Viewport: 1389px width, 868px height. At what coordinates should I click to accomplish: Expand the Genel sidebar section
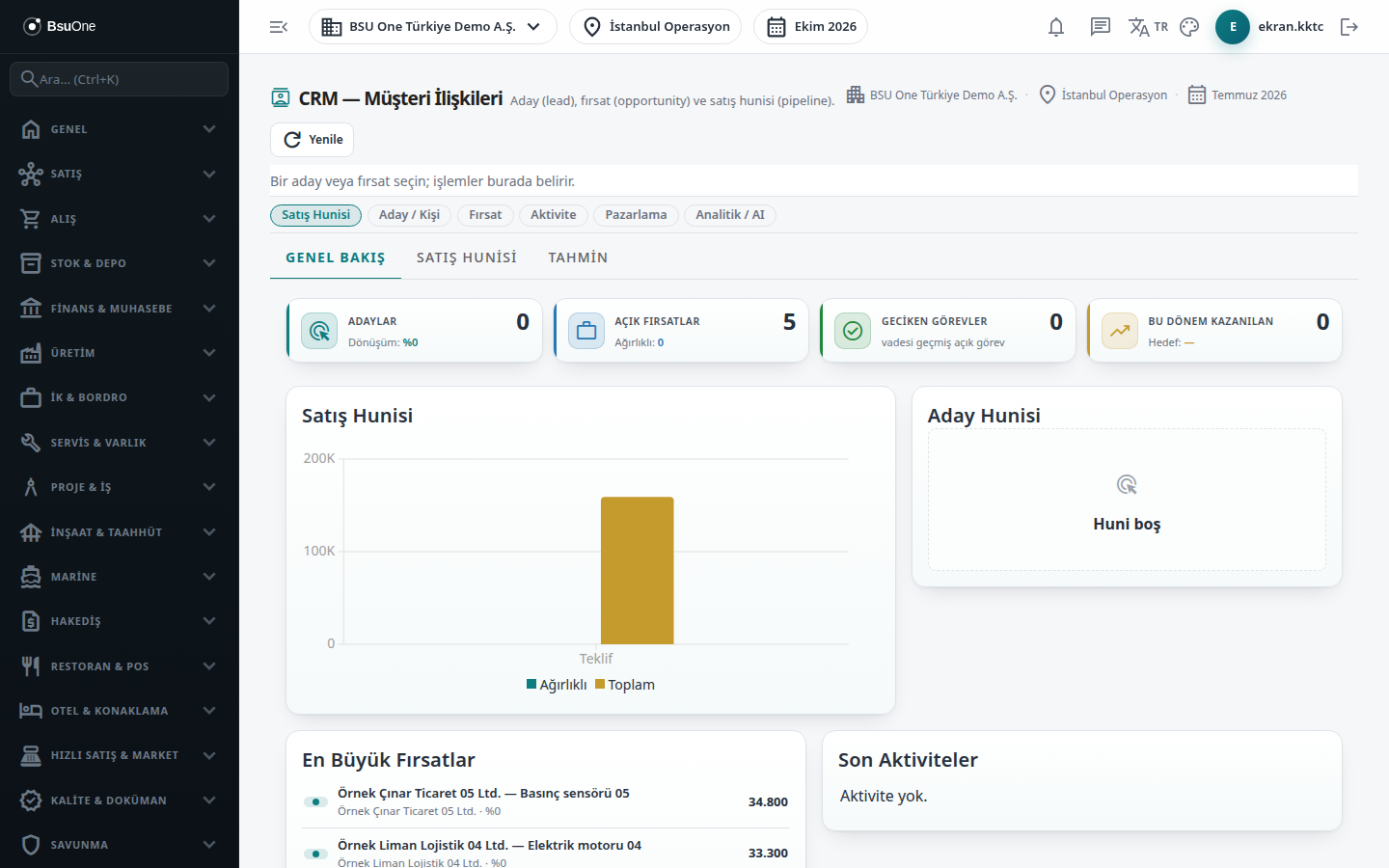coord(120,129)
